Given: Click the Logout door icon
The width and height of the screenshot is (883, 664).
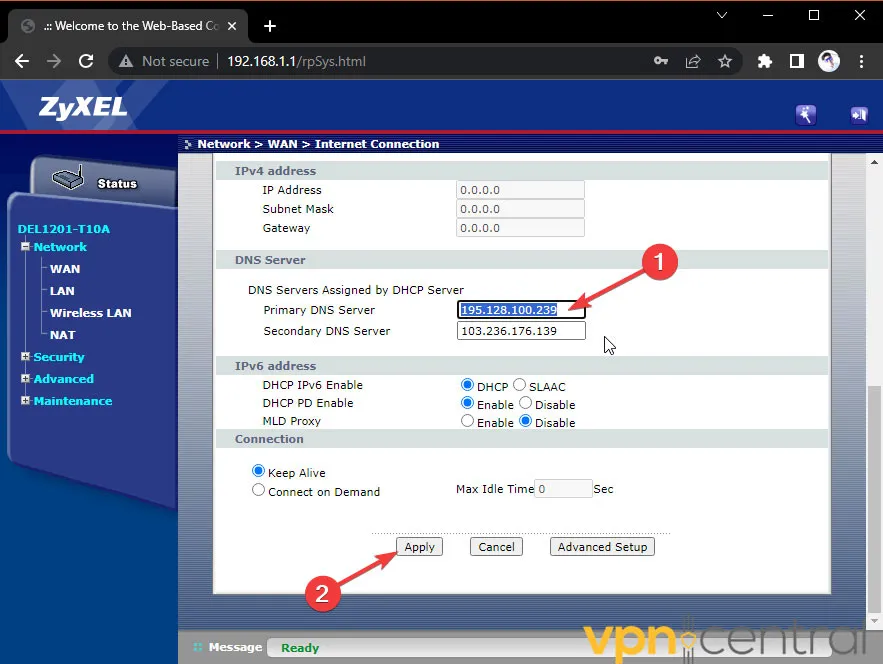Looking at the screenshot, I should tap(859, 115).
